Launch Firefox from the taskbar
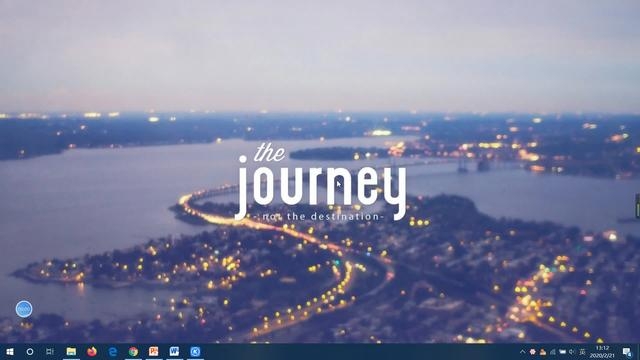 pyautogui.click(x=92, y=351)
